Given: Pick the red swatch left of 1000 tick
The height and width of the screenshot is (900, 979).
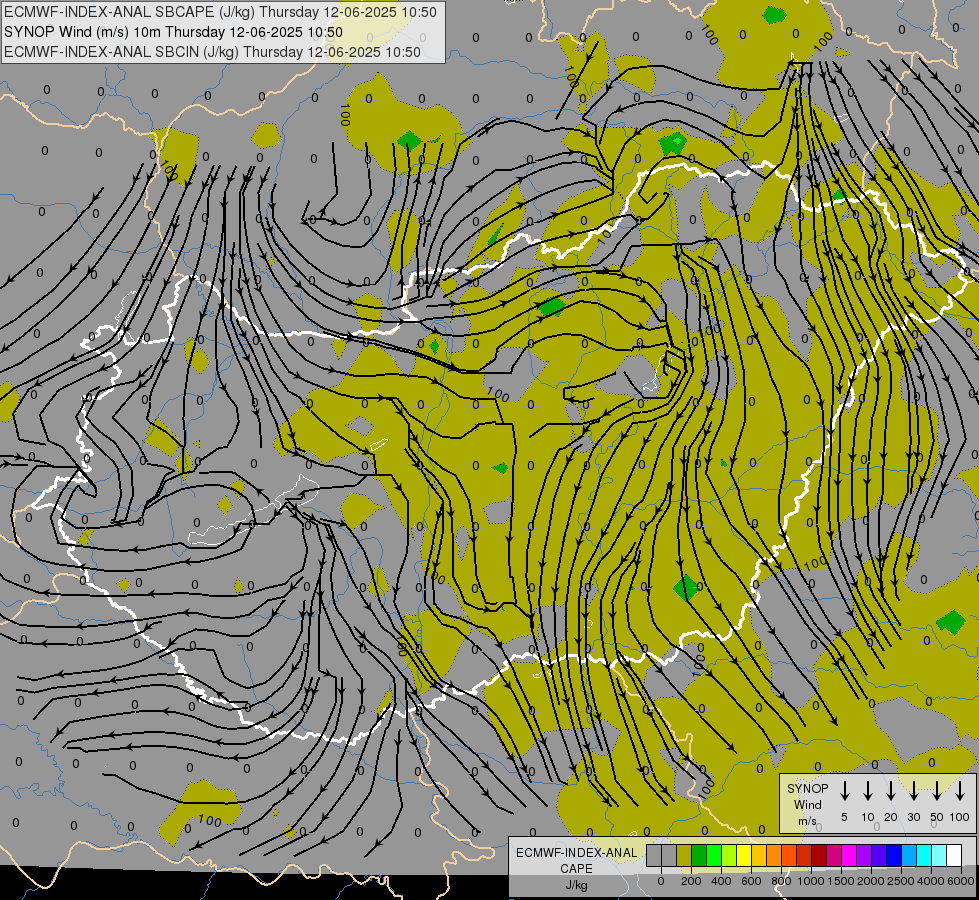Looking at the screenshot, I should (x=804, y=855).
